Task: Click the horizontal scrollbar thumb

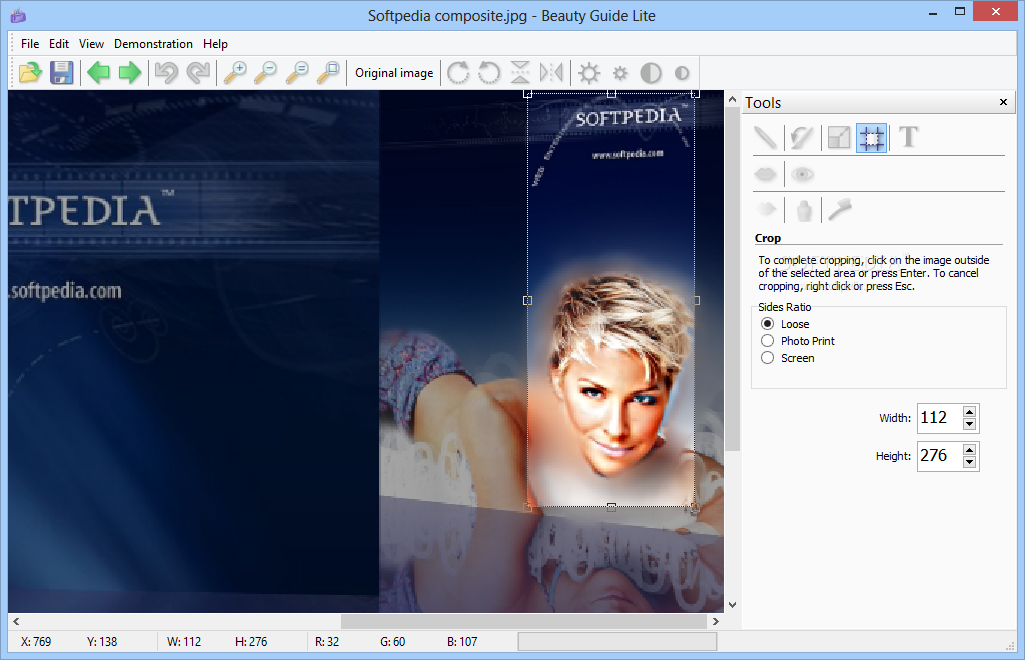Action: (524, 621)
